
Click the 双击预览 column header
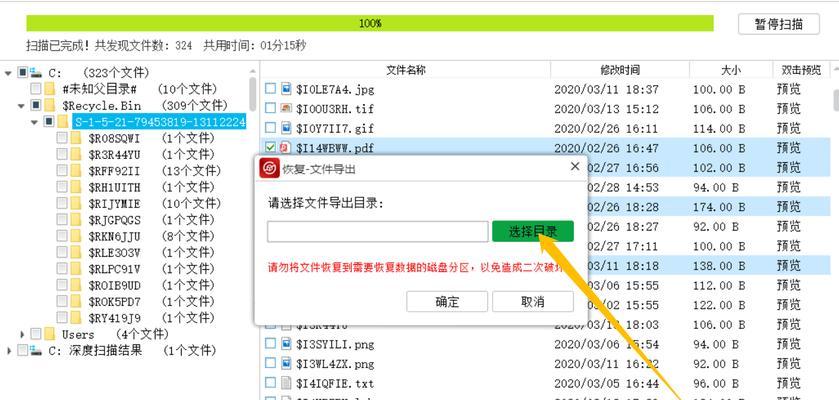tap(801, 70)
